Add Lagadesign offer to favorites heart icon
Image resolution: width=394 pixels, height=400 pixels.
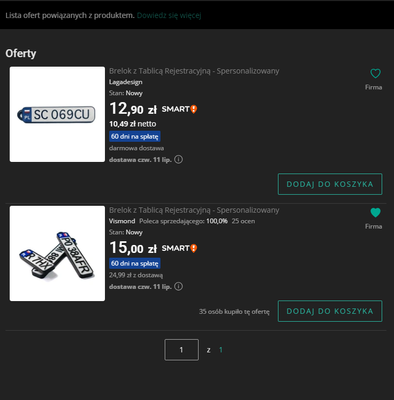[x=375, y=73]
